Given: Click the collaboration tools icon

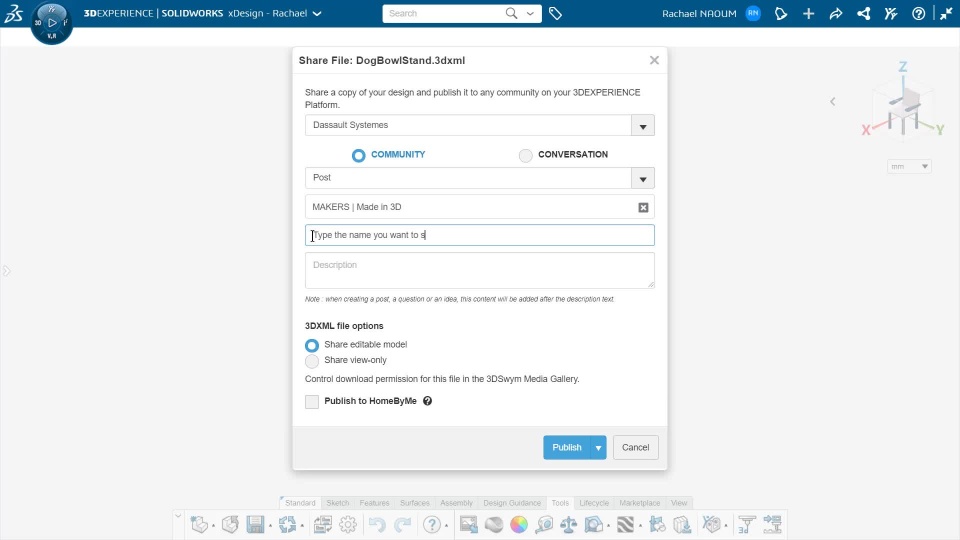Looking at the screenshot, I should point(891,13).
